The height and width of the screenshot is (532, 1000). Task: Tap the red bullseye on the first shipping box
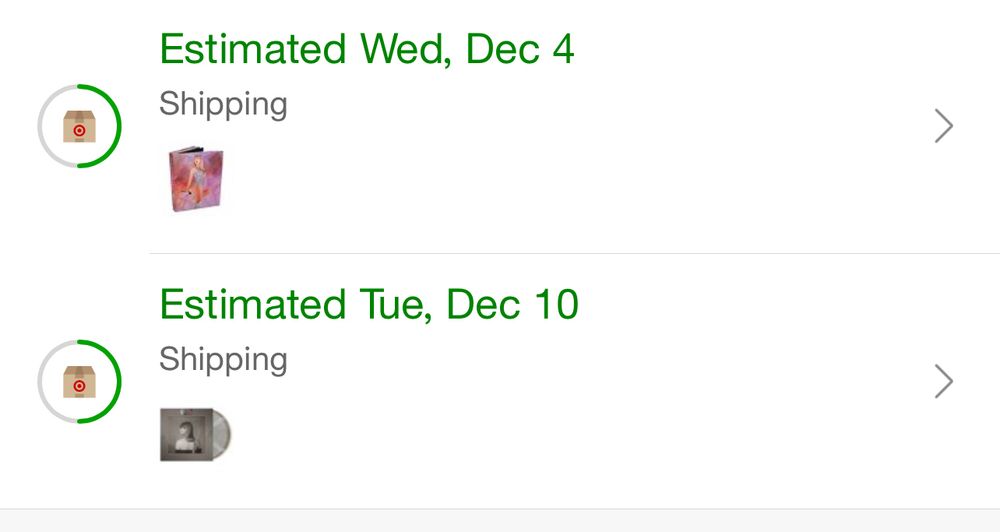pos(79,131)
